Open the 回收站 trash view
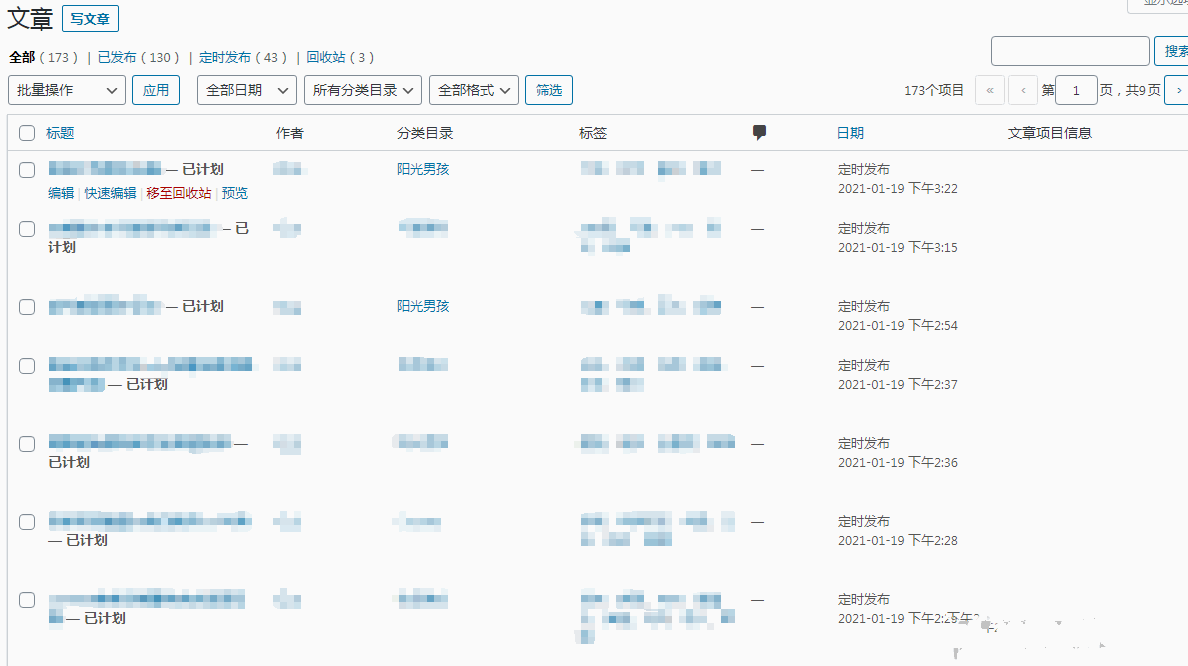 pyautogui.click(x=325, y=58)
